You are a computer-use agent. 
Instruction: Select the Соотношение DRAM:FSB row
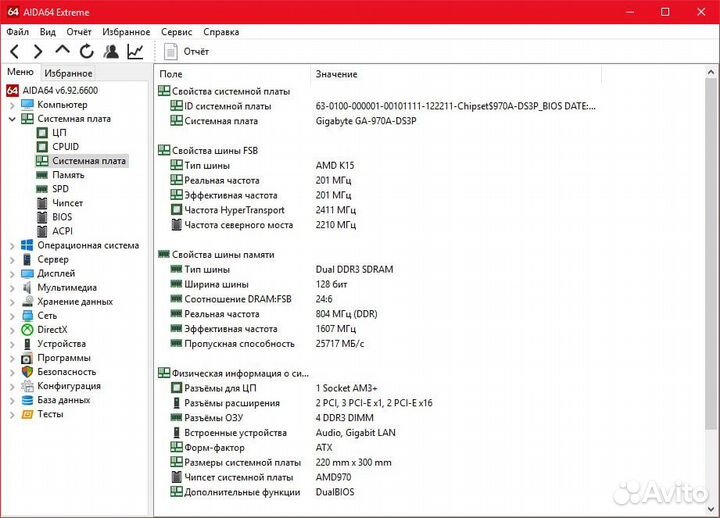tap(251, 299)
